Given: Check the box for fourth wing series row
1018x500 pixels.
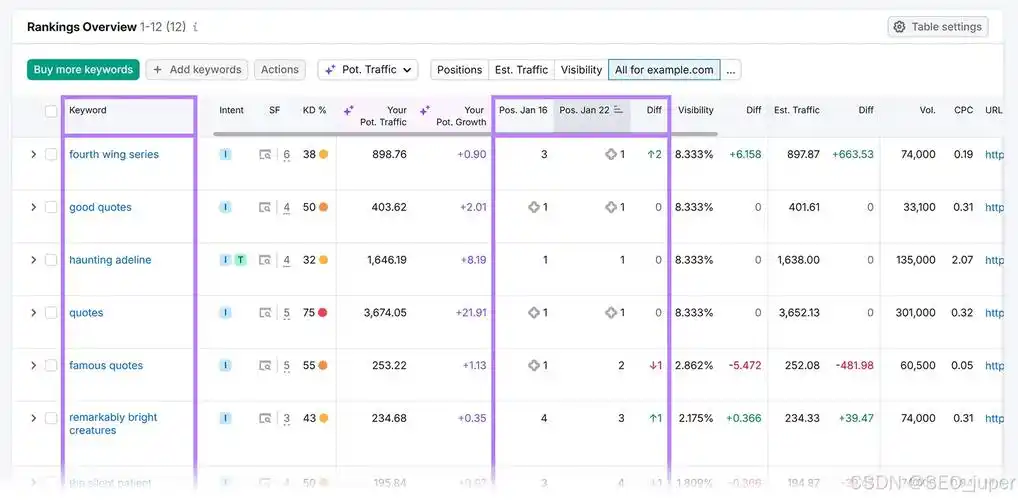Looking at the screenshot, I should 51,155.
